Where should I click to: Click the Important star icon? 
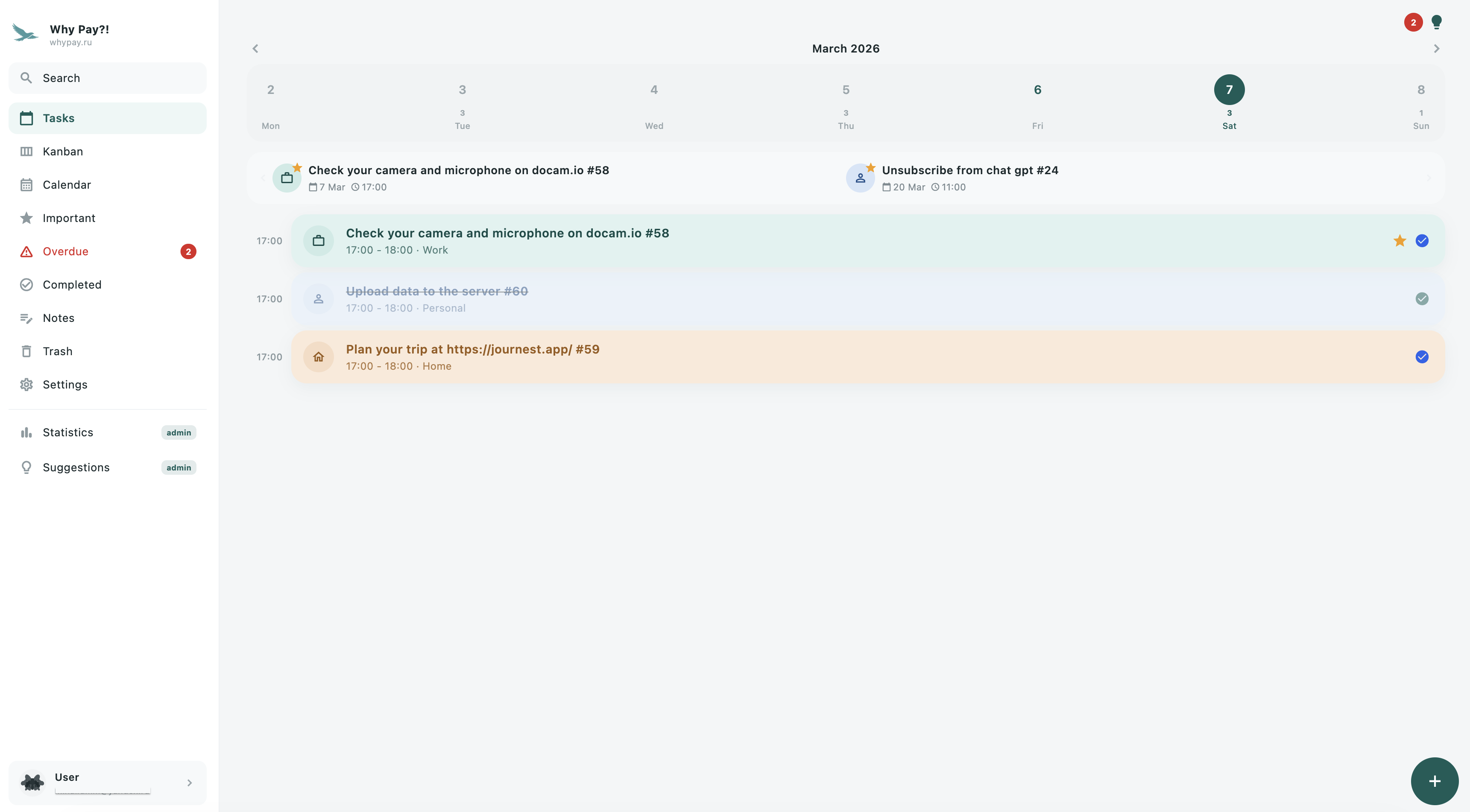(x=27, y=217)
